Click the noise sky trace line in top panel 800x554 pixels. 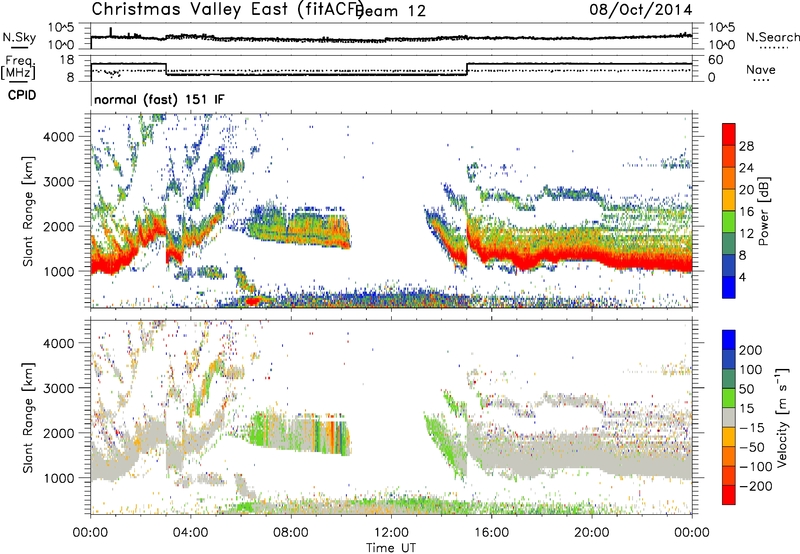point(391,39)
